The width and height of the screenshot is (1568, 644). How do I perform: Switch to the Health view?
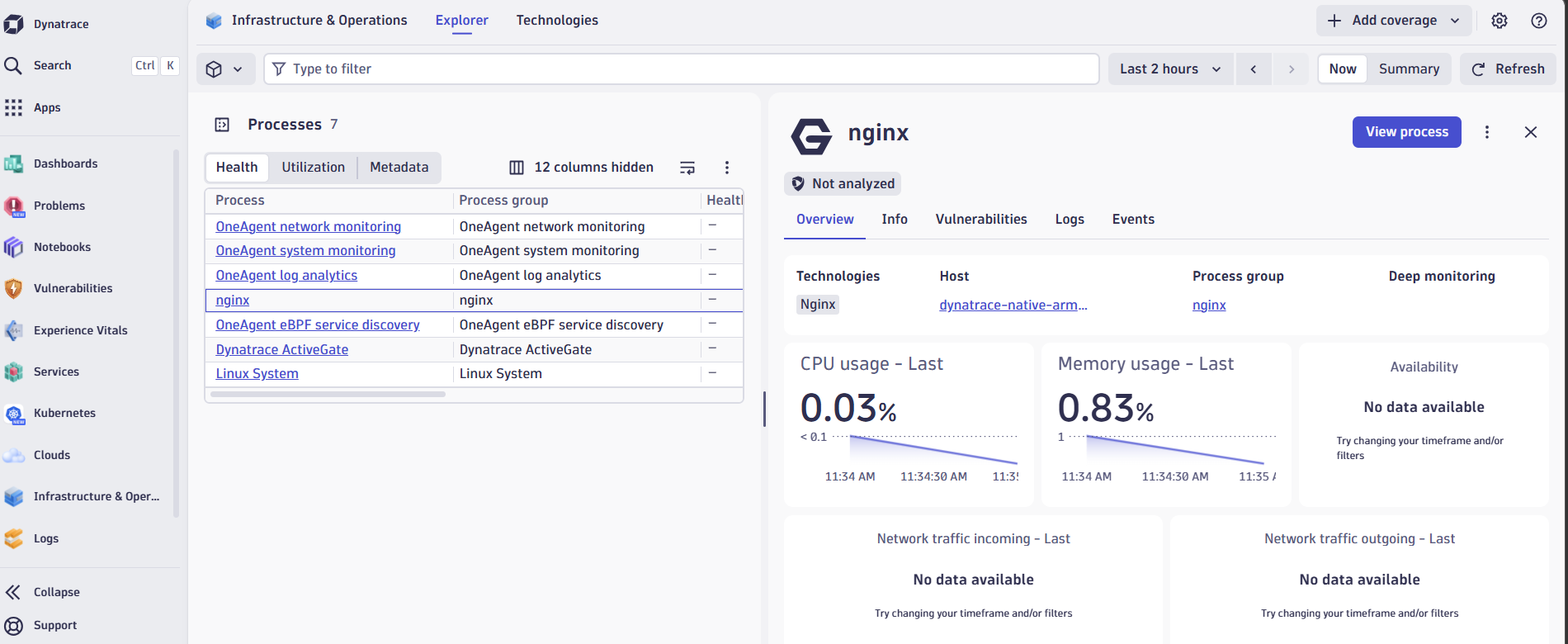point(237,168)
